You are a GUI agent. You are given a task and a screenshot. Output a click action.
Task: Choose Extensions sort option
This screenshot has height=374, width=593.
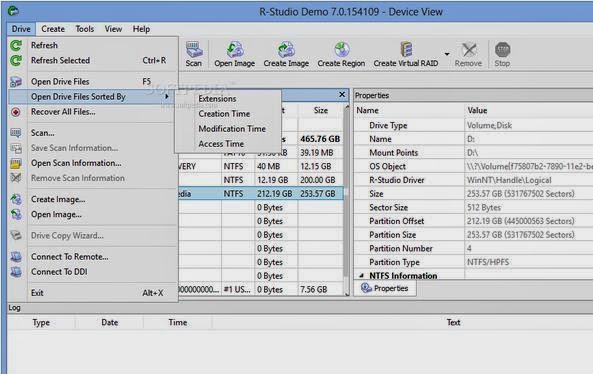click(228, 98)
